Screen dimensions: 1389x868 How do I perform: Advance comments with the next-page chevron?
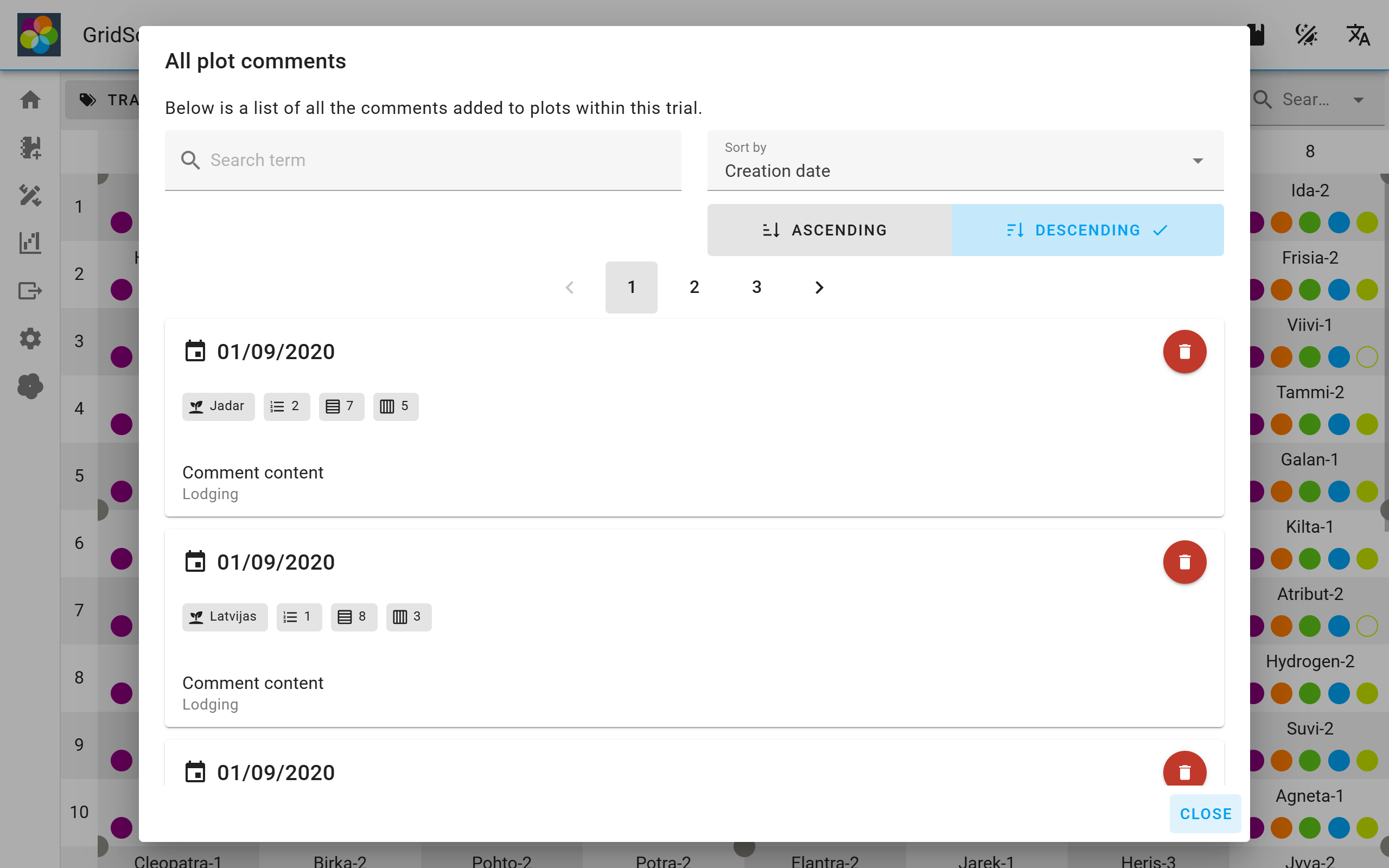(x=819, y=287)
